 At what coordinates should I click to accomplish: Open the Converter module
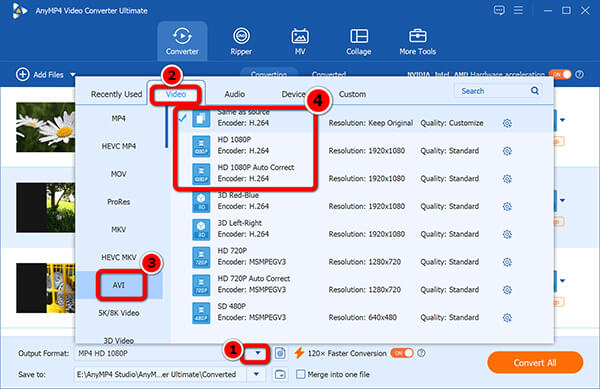coord(182,41)
